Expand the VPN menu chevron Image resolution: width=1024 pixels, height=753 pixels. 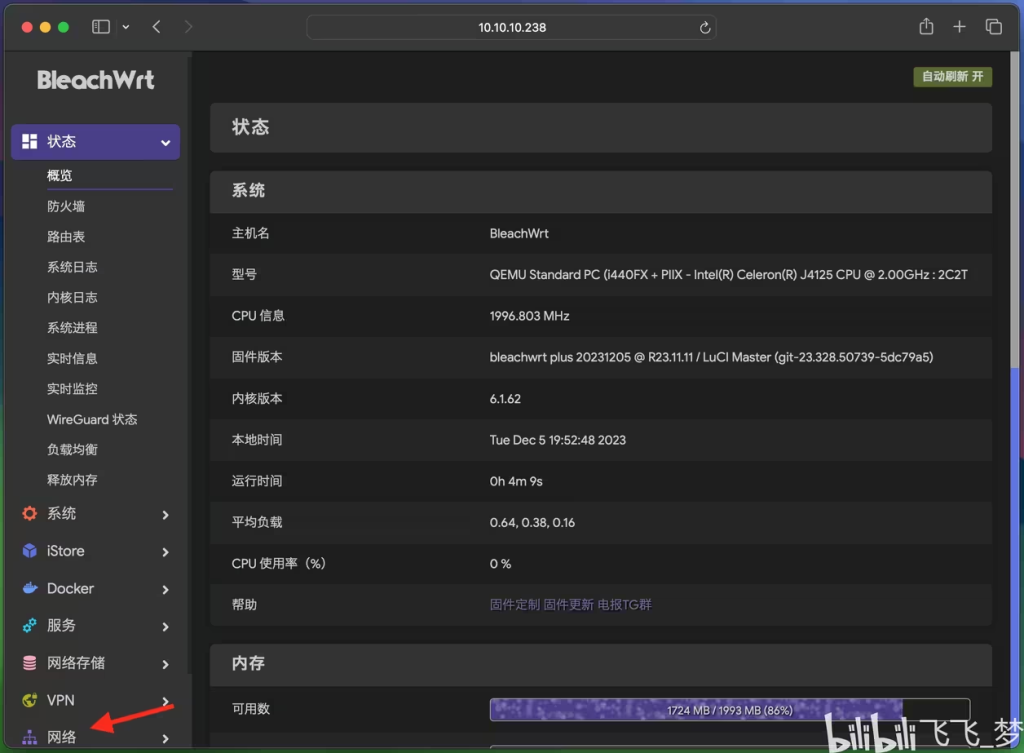(x=165, y=701)
